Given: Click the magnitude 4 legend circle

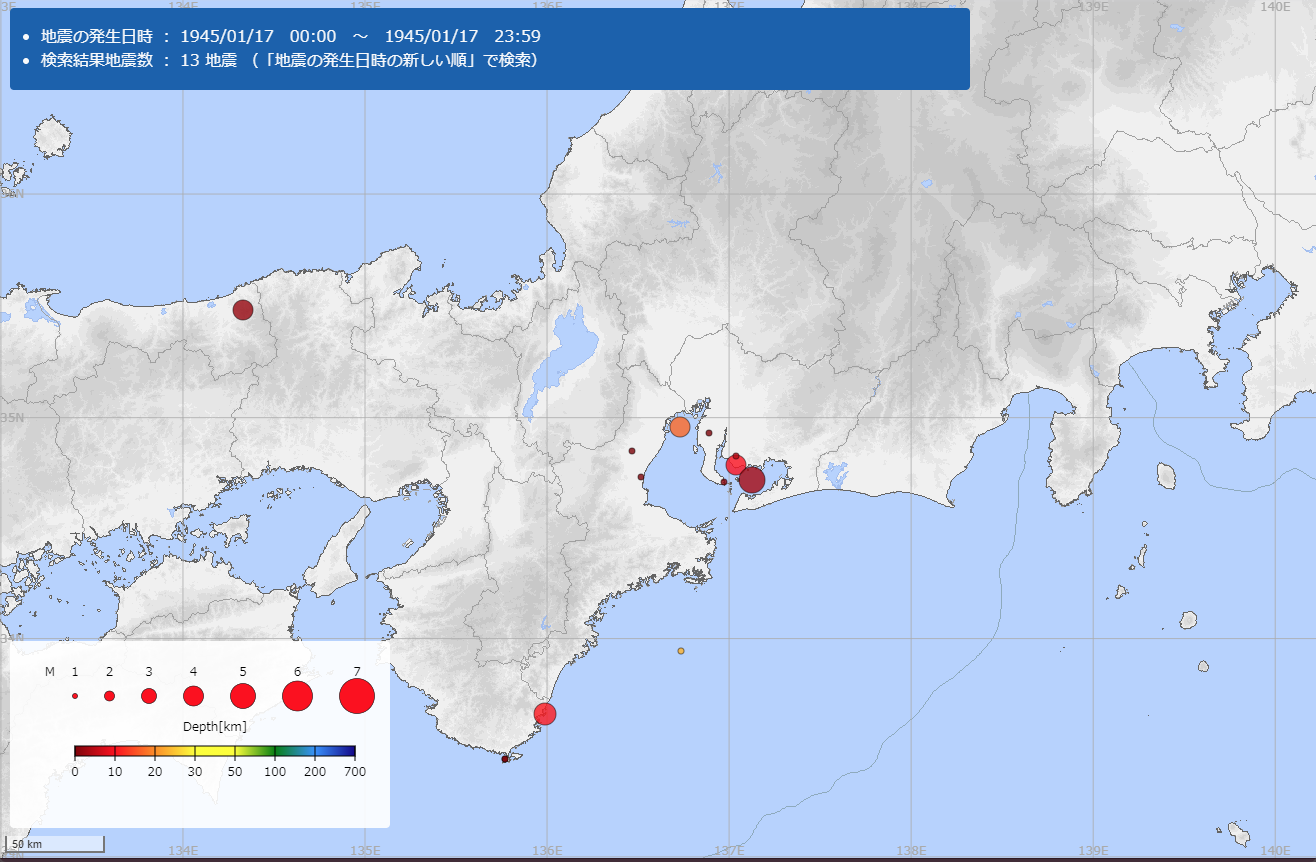Looking at the screenshot, I should (193, 696).
